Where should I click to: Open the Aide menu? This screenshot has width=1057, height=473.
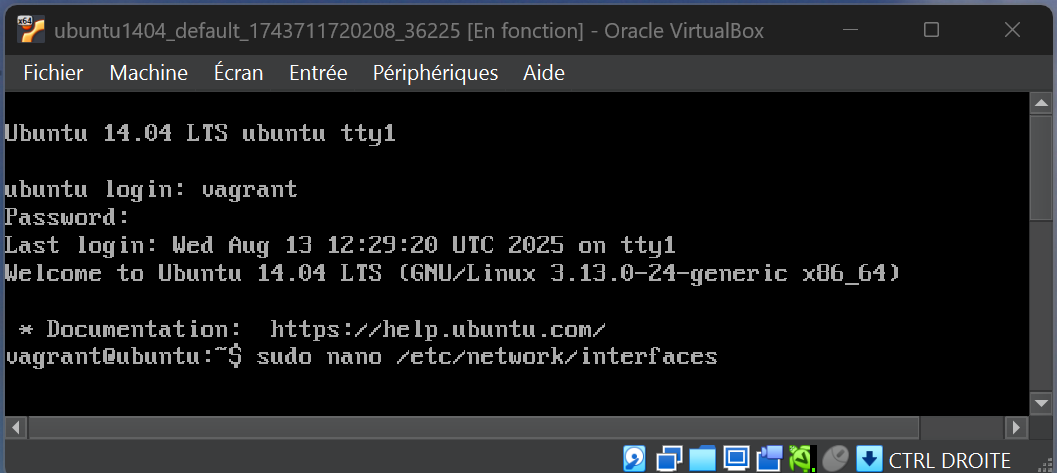pyautogui.click(x=544, y=73)
